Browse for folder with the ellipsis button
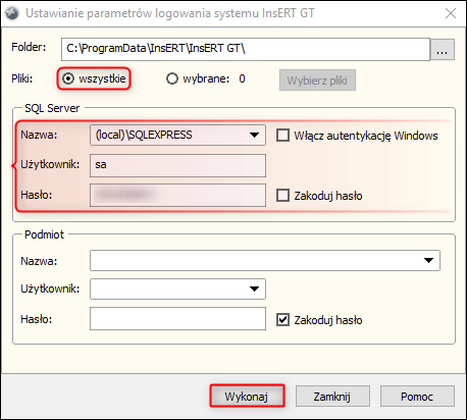 tap(442, 49)
